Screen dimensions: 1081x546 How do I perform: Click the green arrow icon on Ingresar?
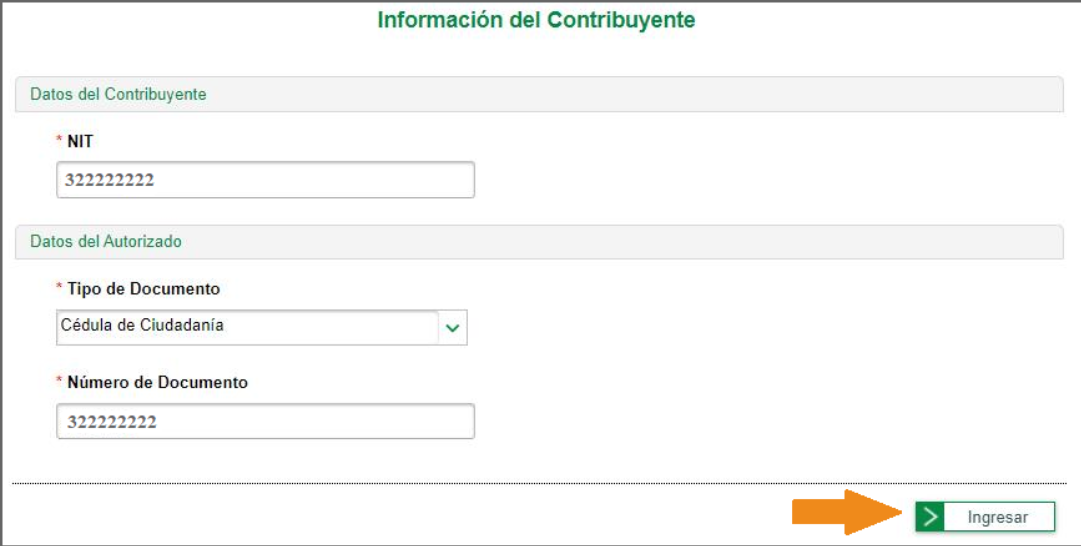tap(931, 517)
